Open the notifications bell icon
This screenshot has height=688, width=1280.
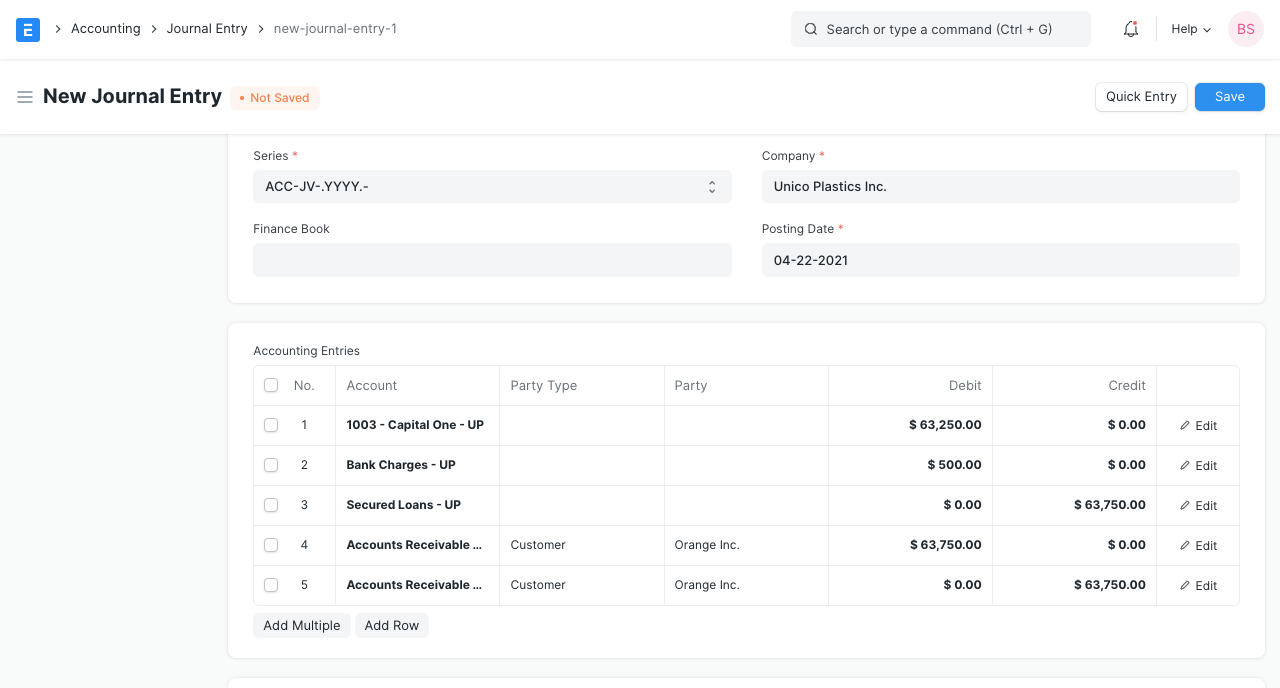pos(1131,30)
